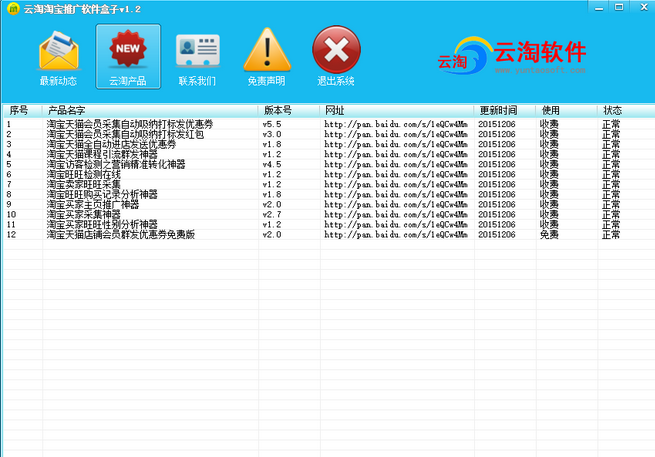Click the 云淘软件 logo
The height and width of the screenshot is (457, 655).
pos(512,56)
